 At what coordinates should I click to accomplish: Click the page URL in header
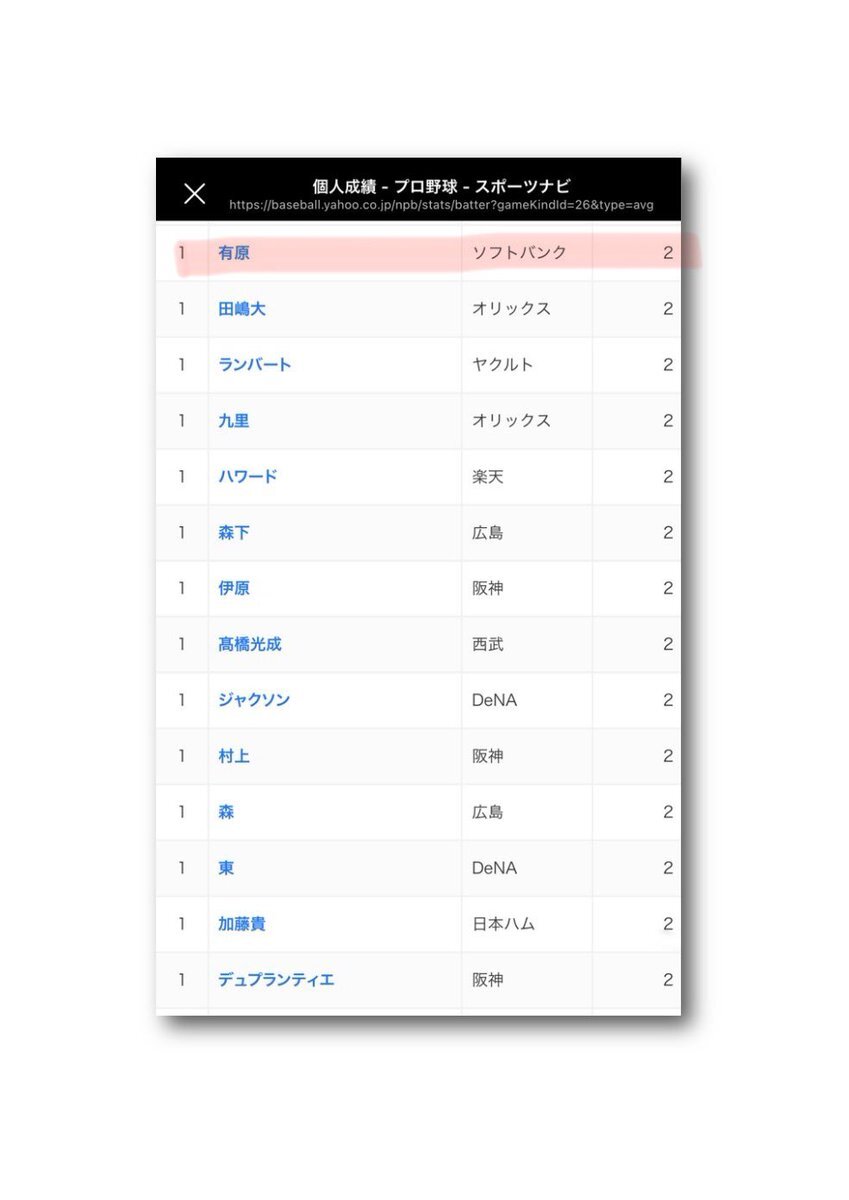[441, 205]
